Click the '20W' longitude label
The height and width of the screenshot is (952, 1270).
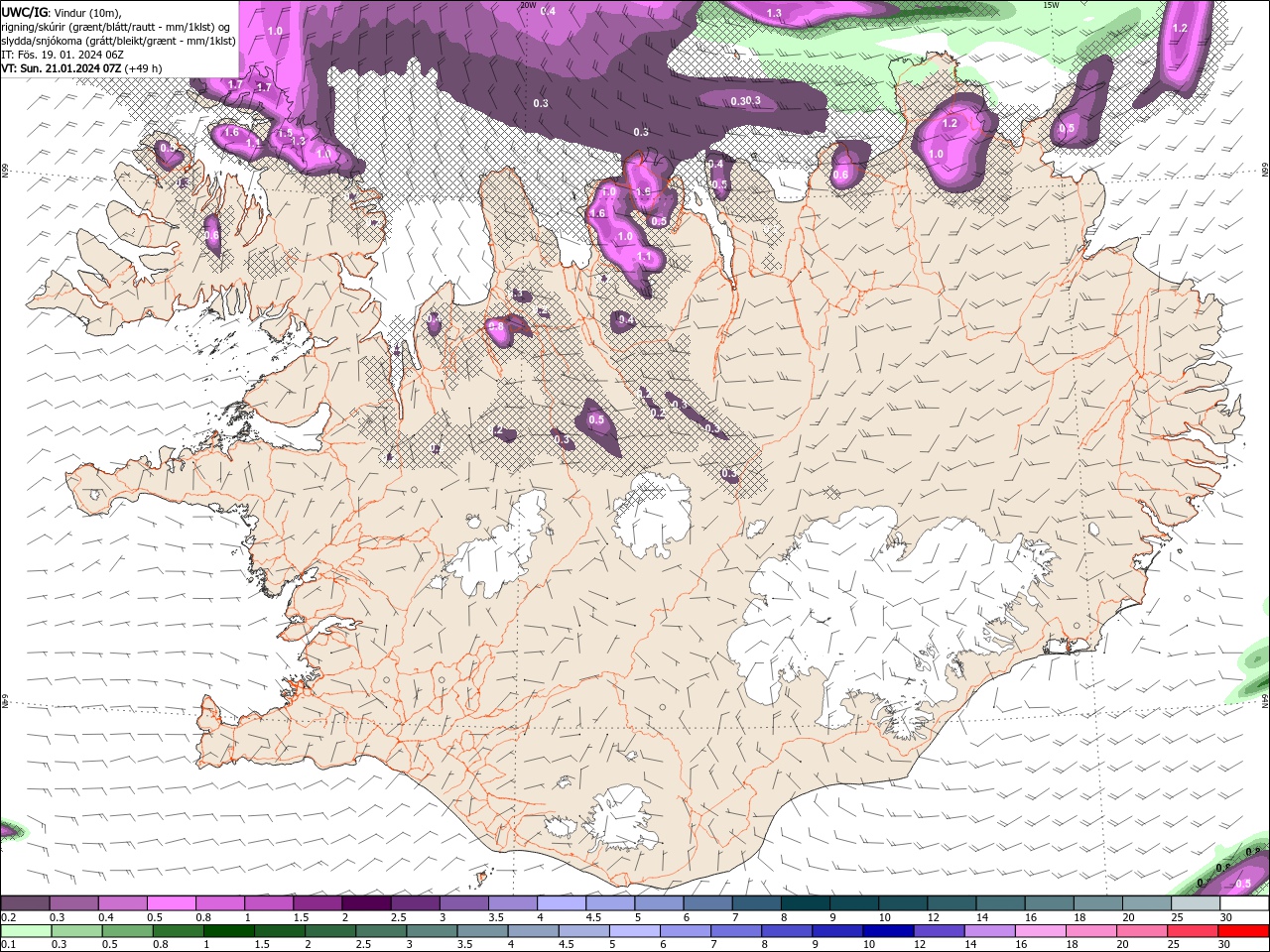528,5
